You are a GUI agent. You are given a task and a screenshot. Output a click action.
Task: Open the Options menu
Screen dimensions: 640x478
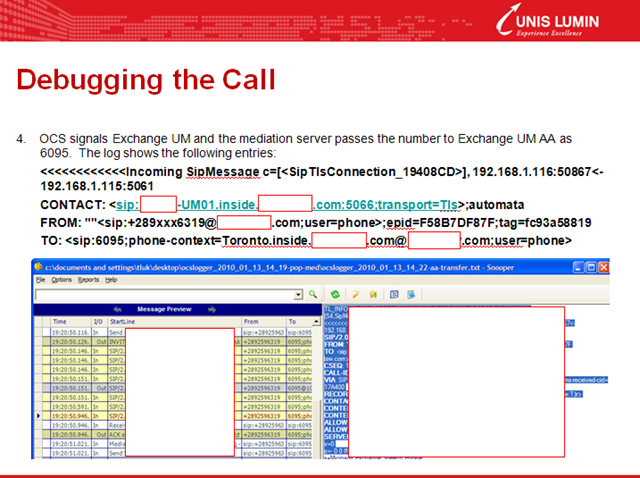pos(62,280)
